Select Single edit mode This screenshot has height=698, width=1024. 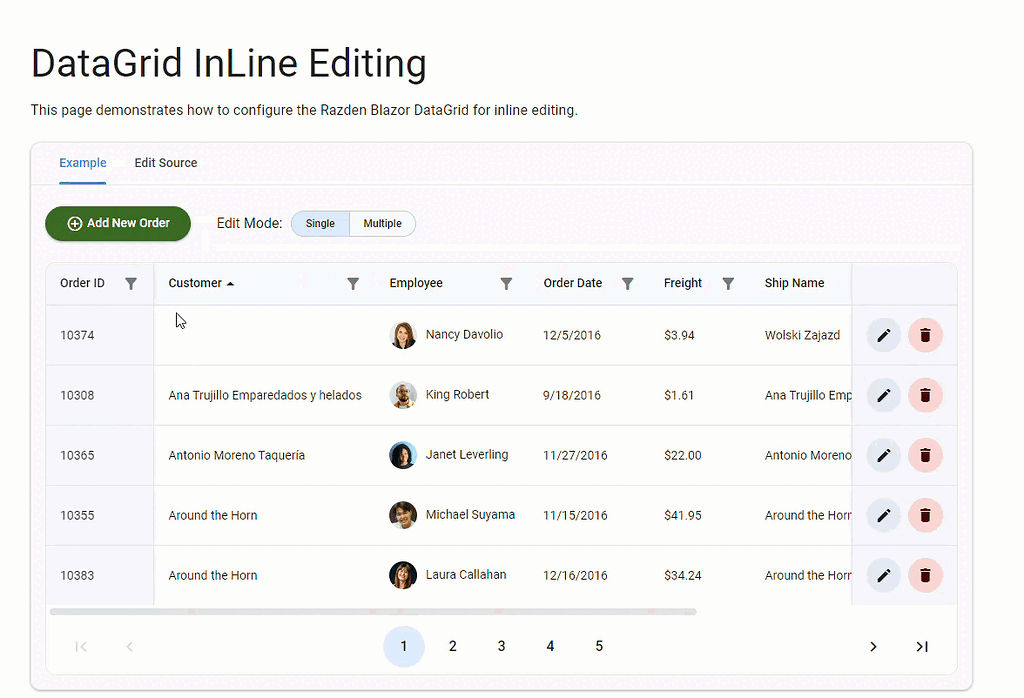coord(320,223)
